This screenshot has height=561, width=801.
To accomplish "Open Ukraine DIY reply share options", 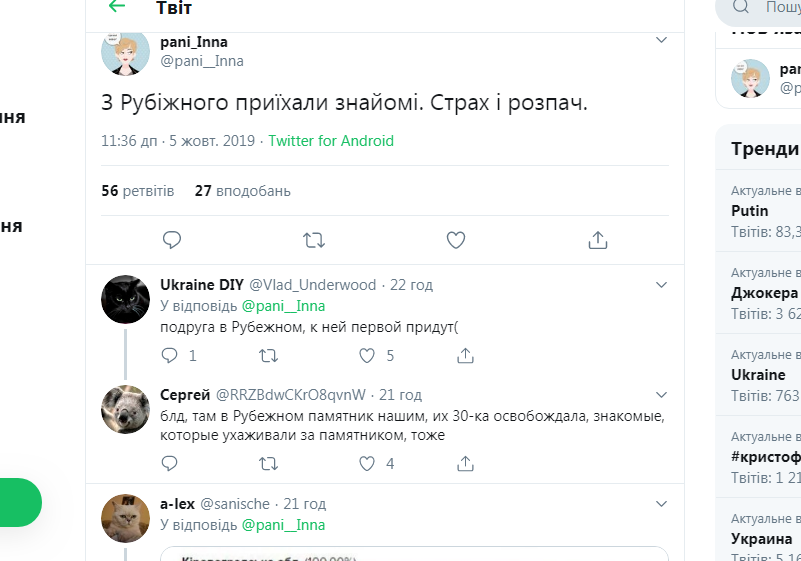I will point(465,355).
